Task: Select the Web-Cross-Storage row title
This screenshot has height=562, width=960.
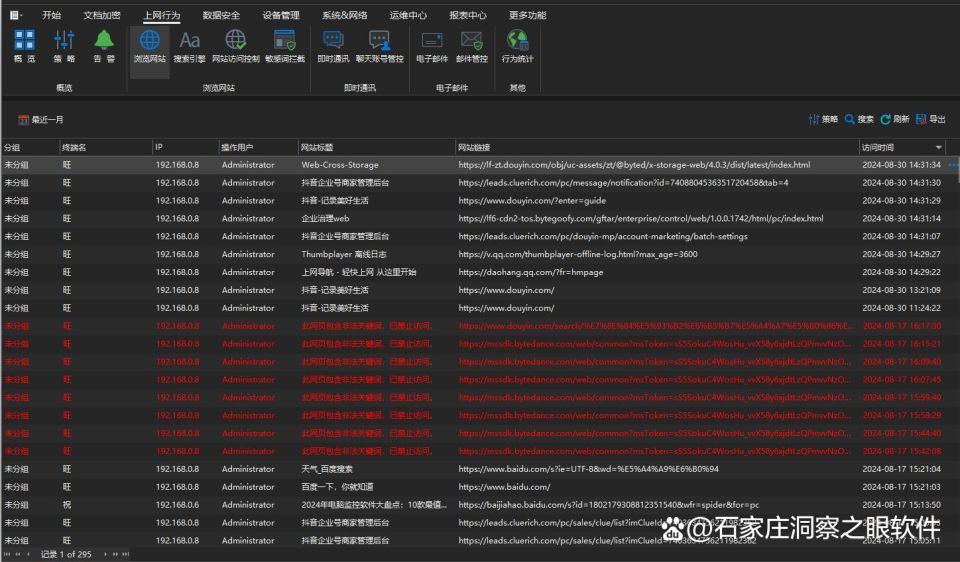Action: [340, 165]
